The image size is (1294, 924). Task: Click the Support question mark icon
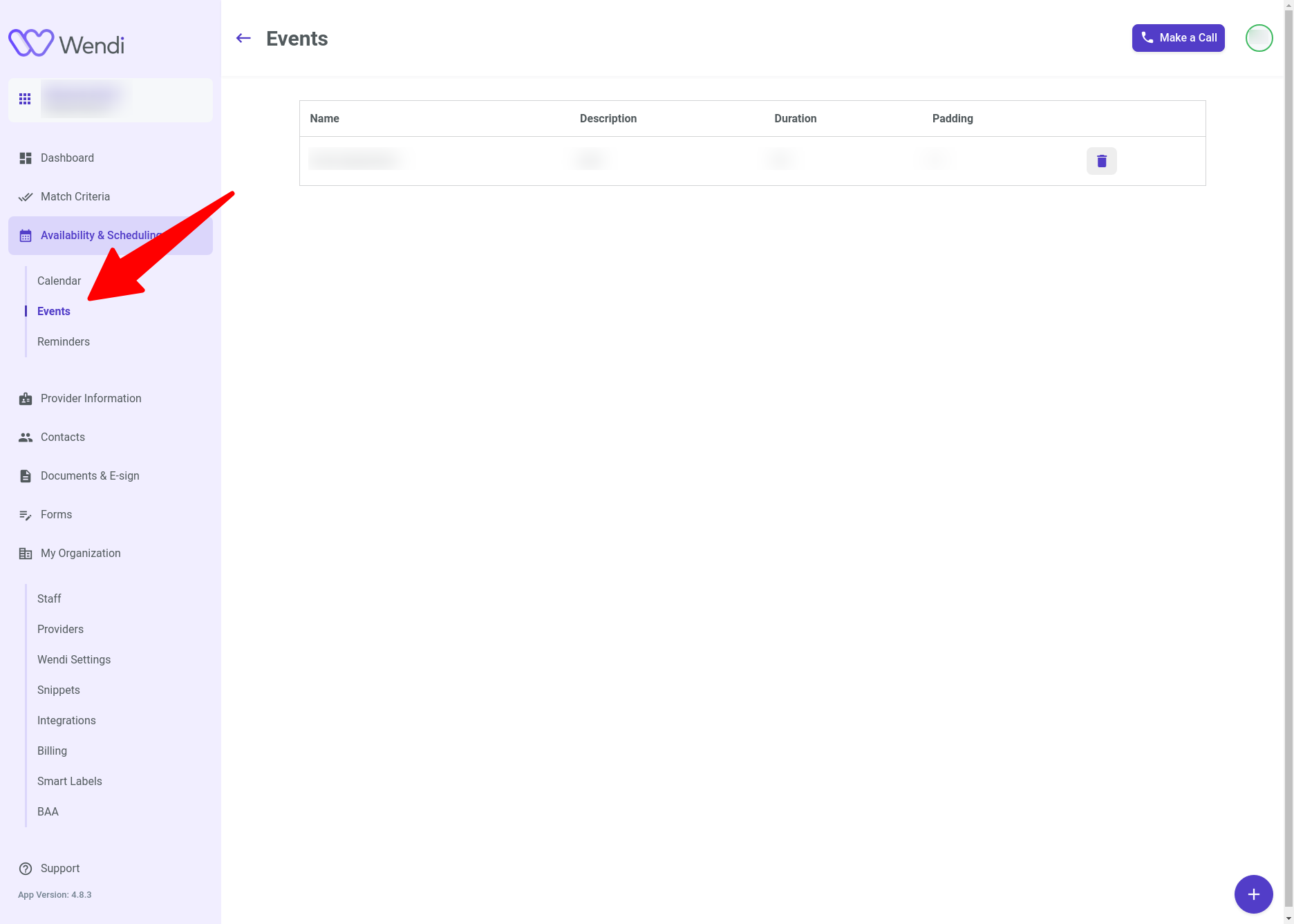point(26,869)
